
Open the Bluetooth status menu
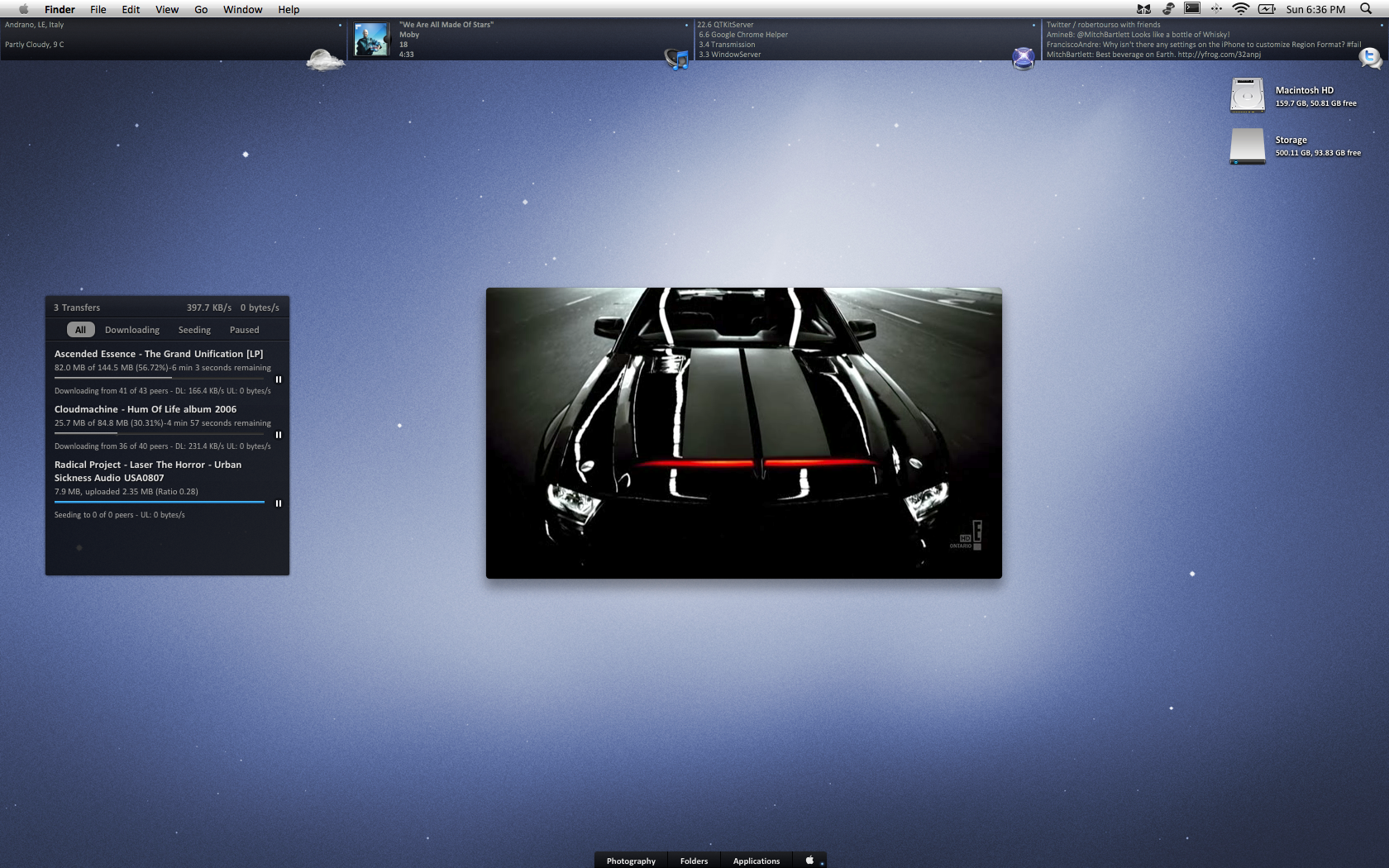tap(1216, 9)
